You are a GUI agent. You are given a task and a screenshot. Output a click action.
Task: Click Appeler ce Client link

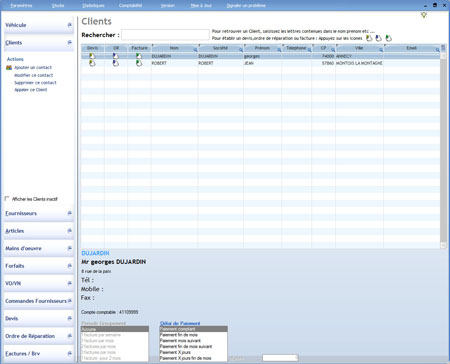click(30, 90)
